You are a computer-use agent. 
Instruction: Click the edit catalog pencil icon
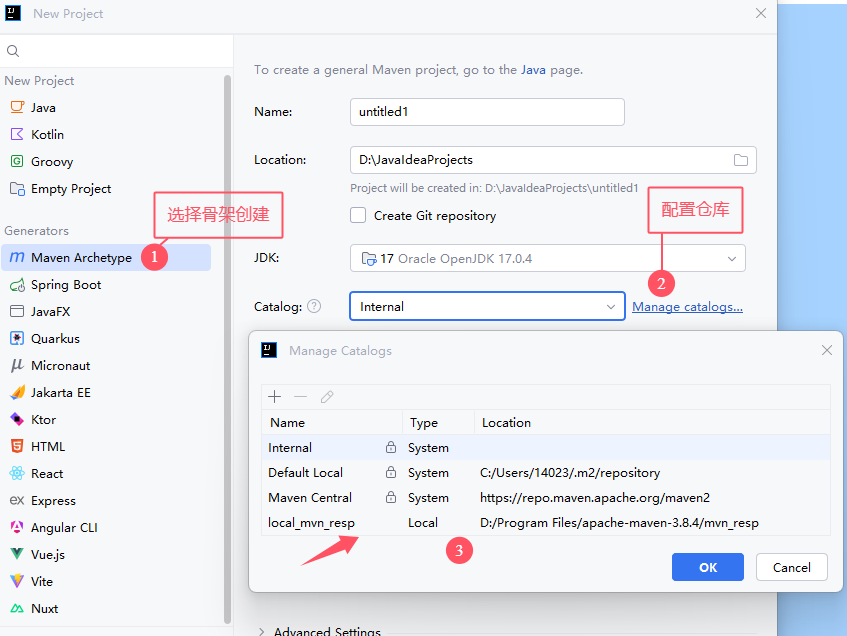click(x=327, y=397)
